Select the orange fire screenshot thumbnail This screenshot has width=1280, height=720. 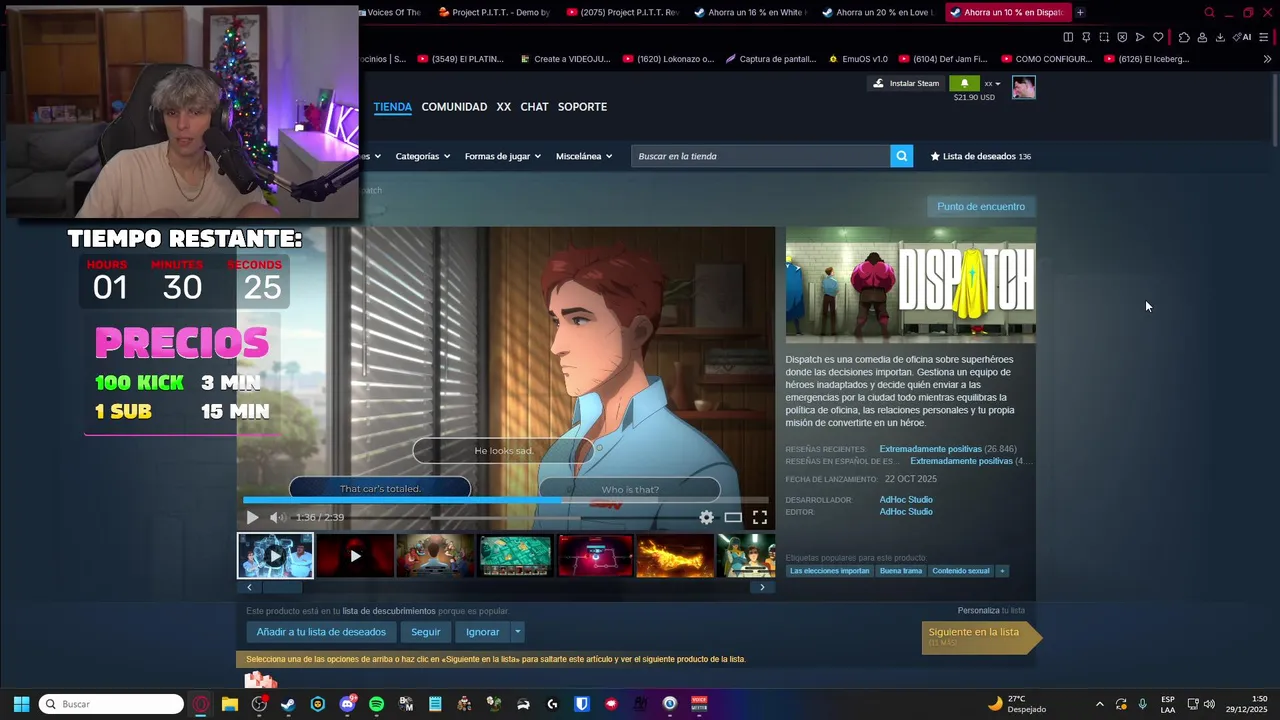pos(675,556)
